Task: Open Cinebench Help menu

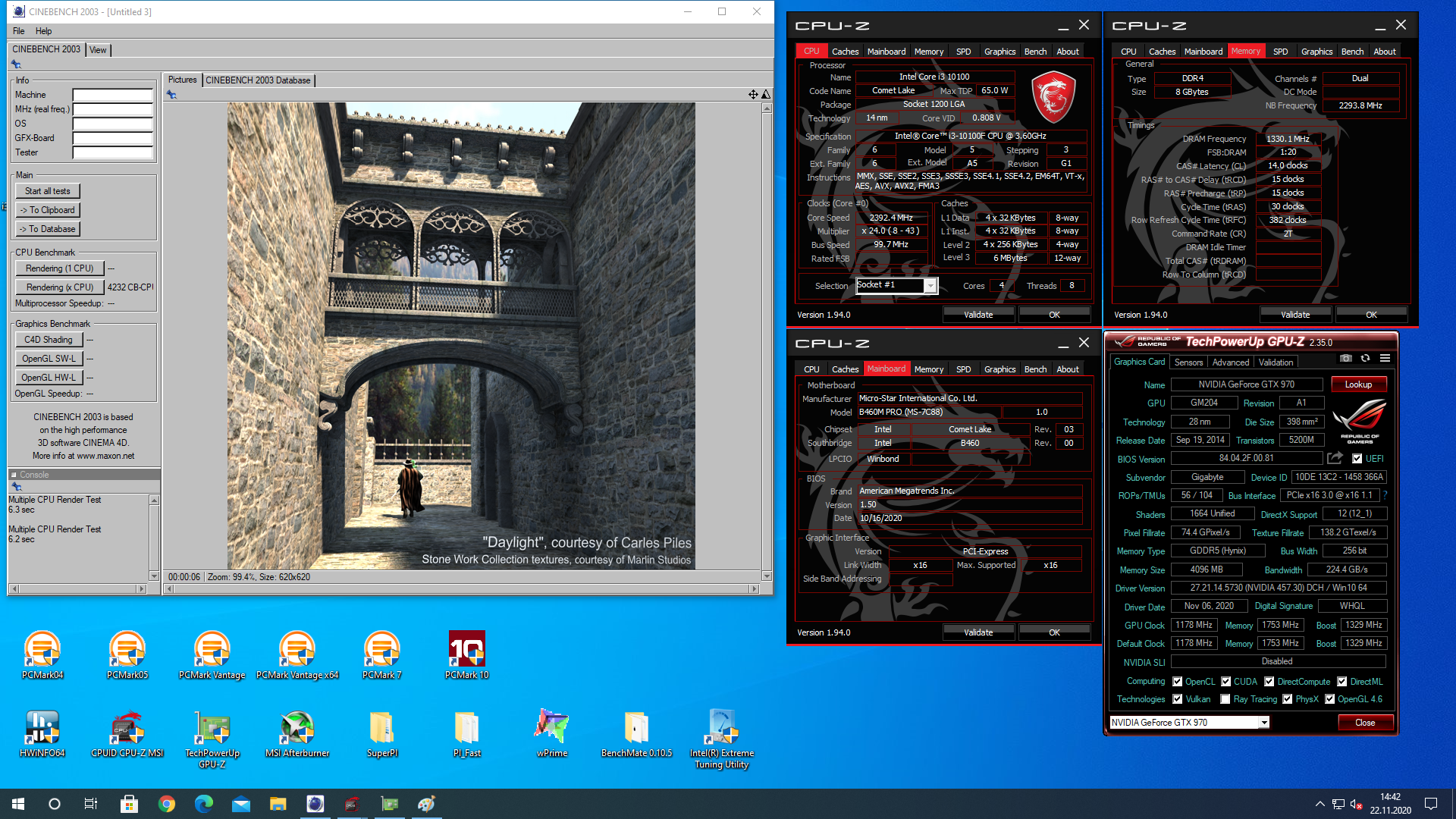Action: (44, 31)
